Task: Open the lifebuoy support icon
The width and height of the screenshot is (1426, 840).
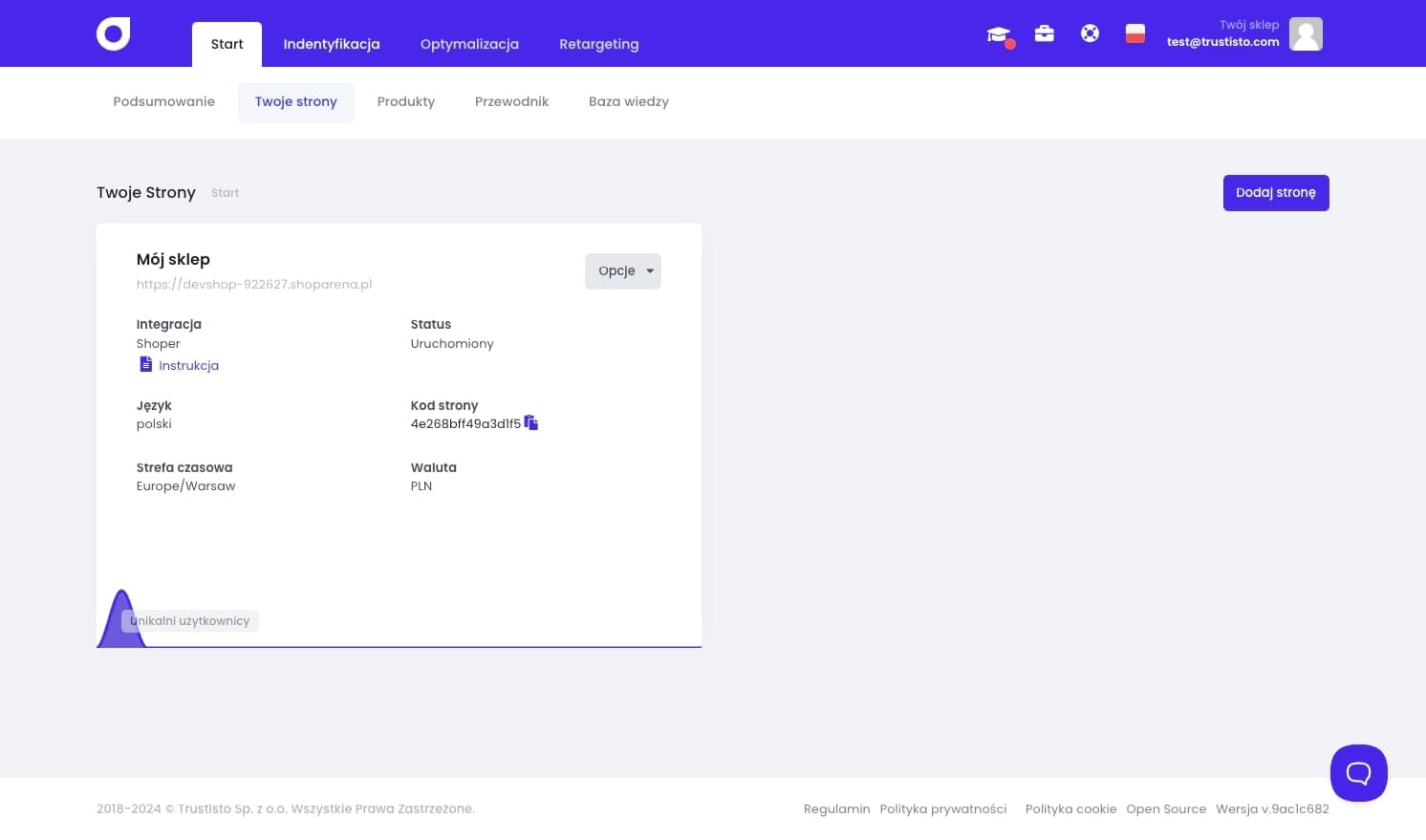Action: 1090,33
